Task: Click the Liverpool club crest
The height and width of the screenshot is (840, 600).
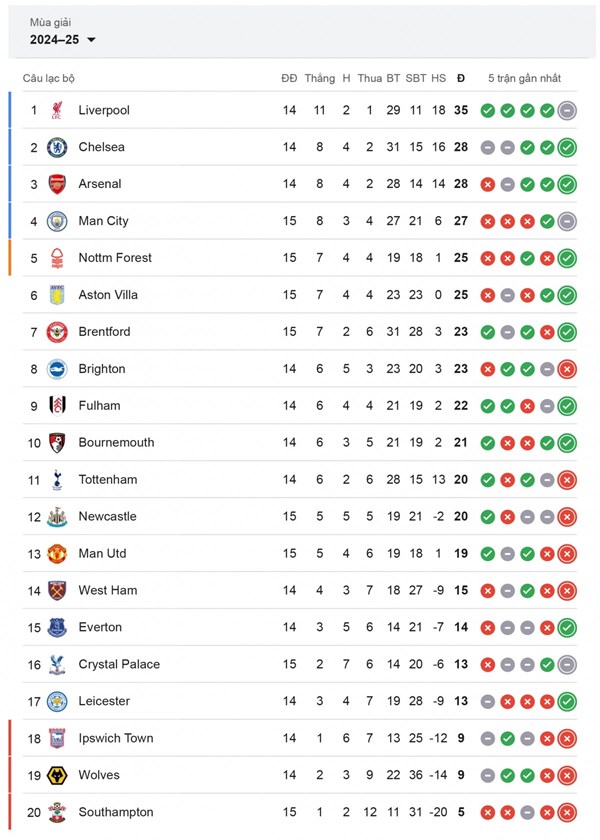Action: pyautogui.click(x=57, y=110)
